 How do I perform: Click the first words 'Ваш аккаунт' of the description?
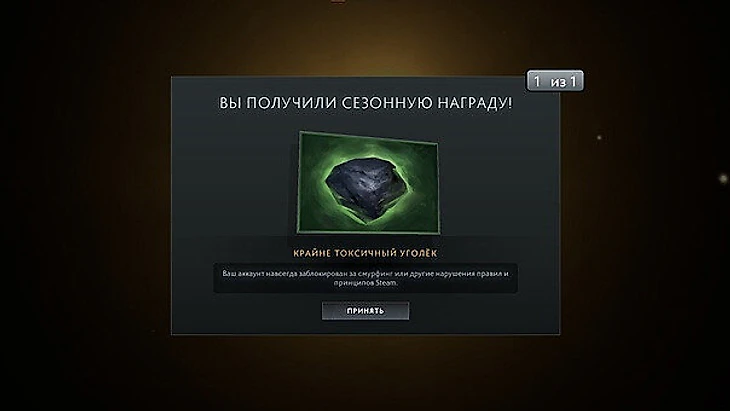pyautogui.click(x=242, y=274)
